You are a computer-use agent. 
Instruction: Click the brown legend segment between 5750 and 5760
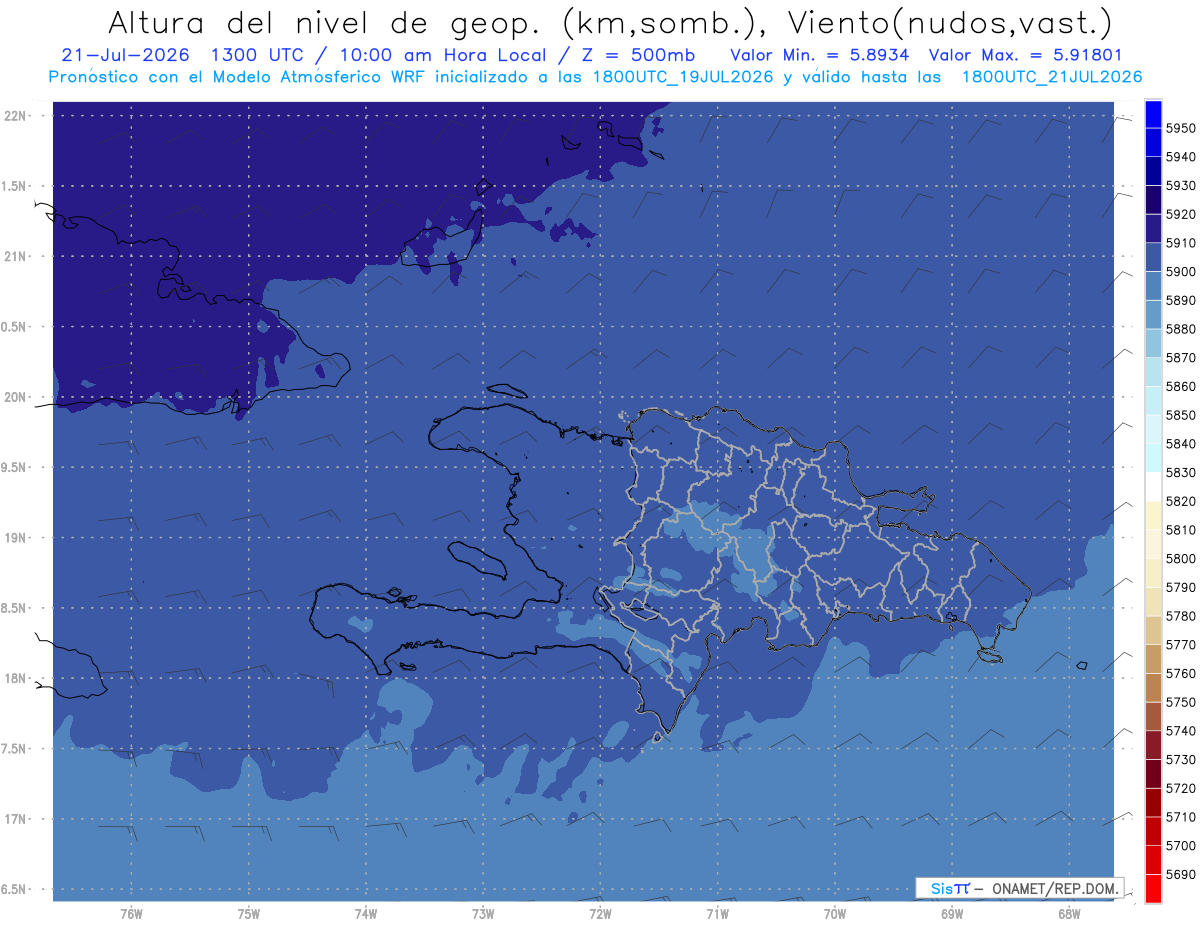(1153, 687)
